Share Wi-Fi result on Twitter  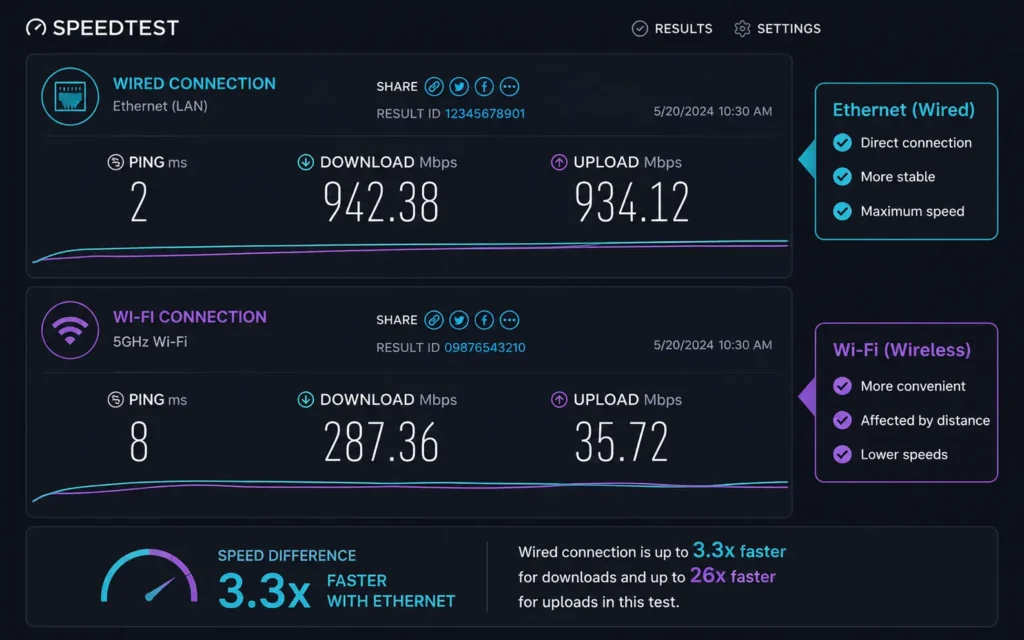(x=459, y=320)
